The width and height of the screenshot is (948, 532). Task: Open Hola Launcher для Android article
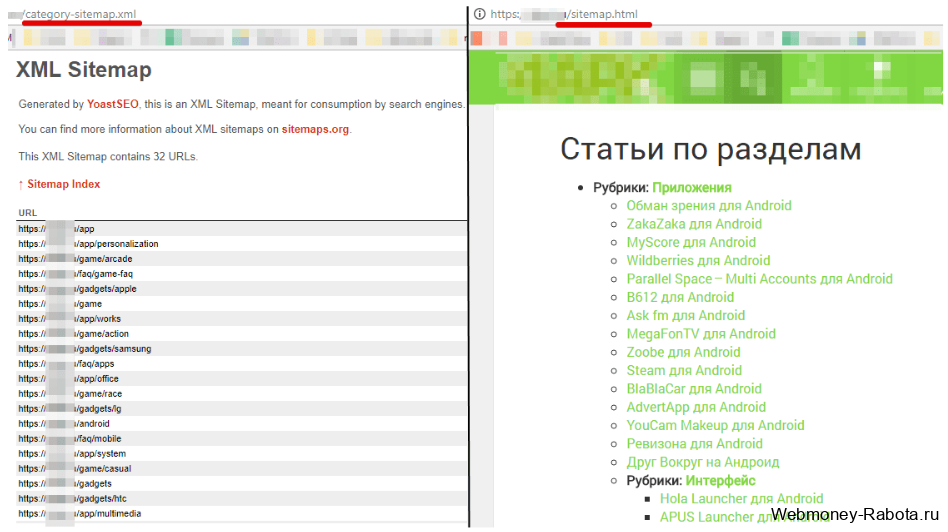click(x=741, y=499)
